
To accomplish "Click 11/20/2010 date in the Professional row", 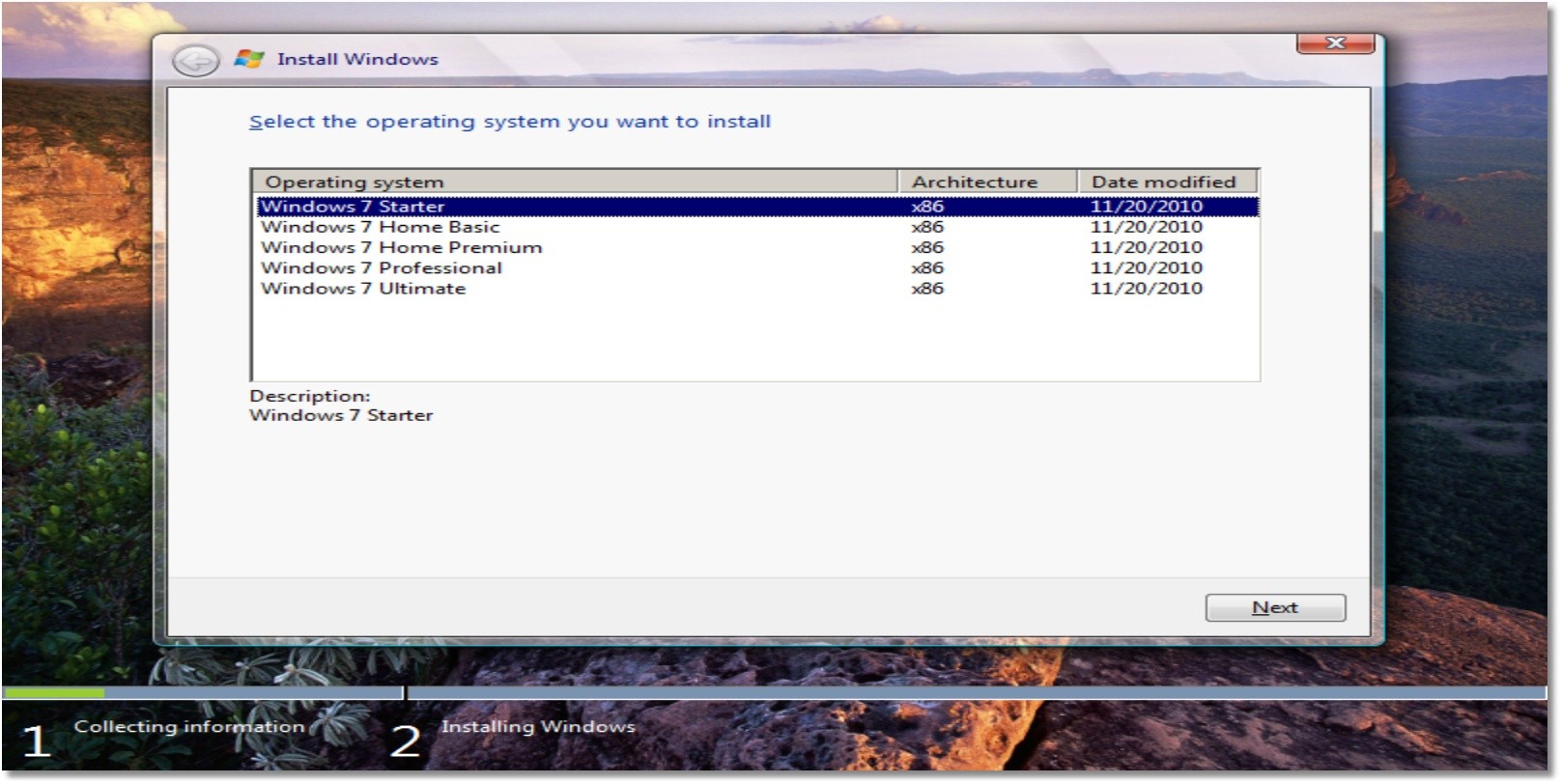I will [x=1147, y=267].
